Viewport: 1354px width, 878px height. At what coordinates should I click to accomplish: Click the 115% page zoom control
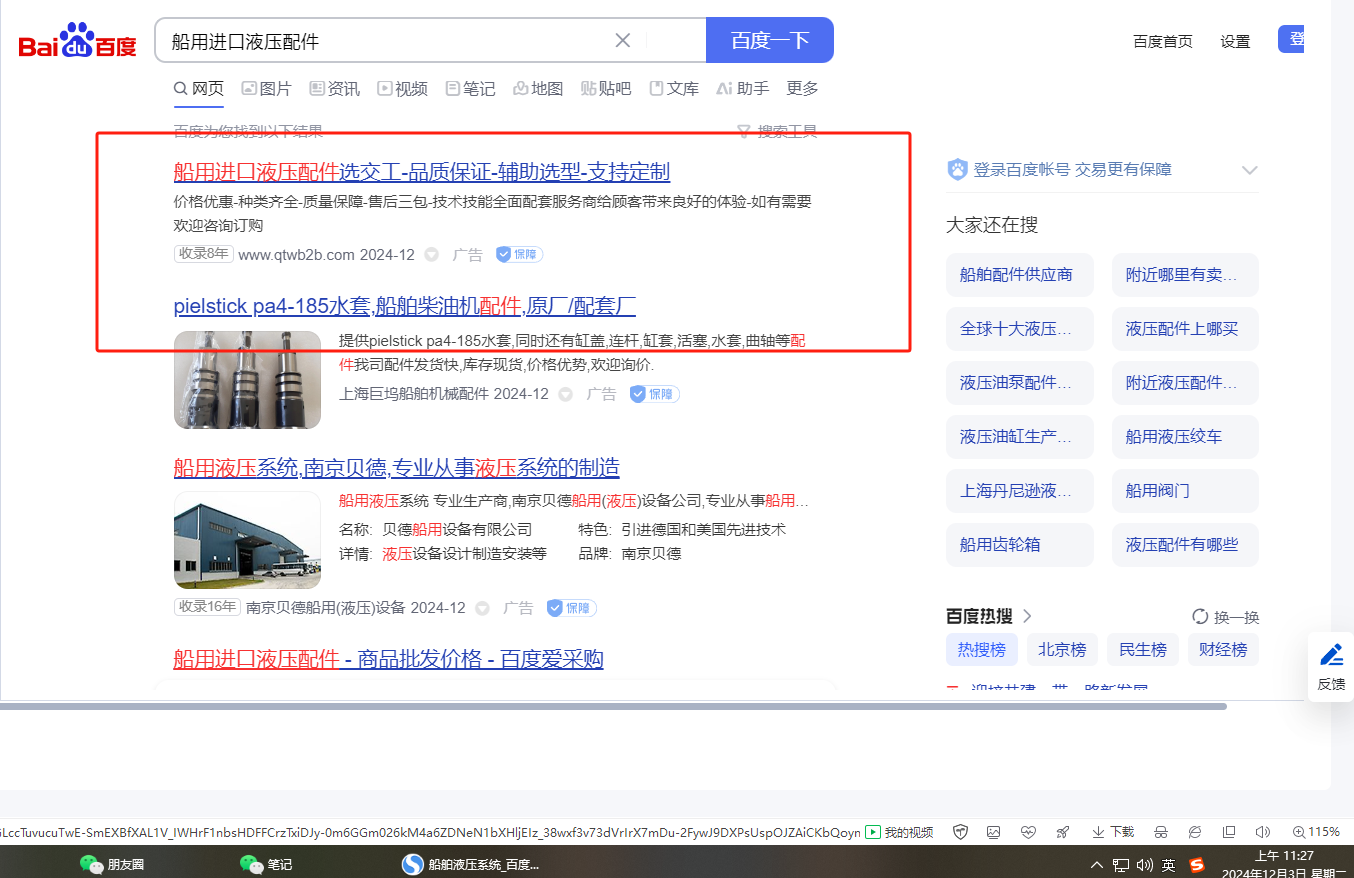[1315, 832]
